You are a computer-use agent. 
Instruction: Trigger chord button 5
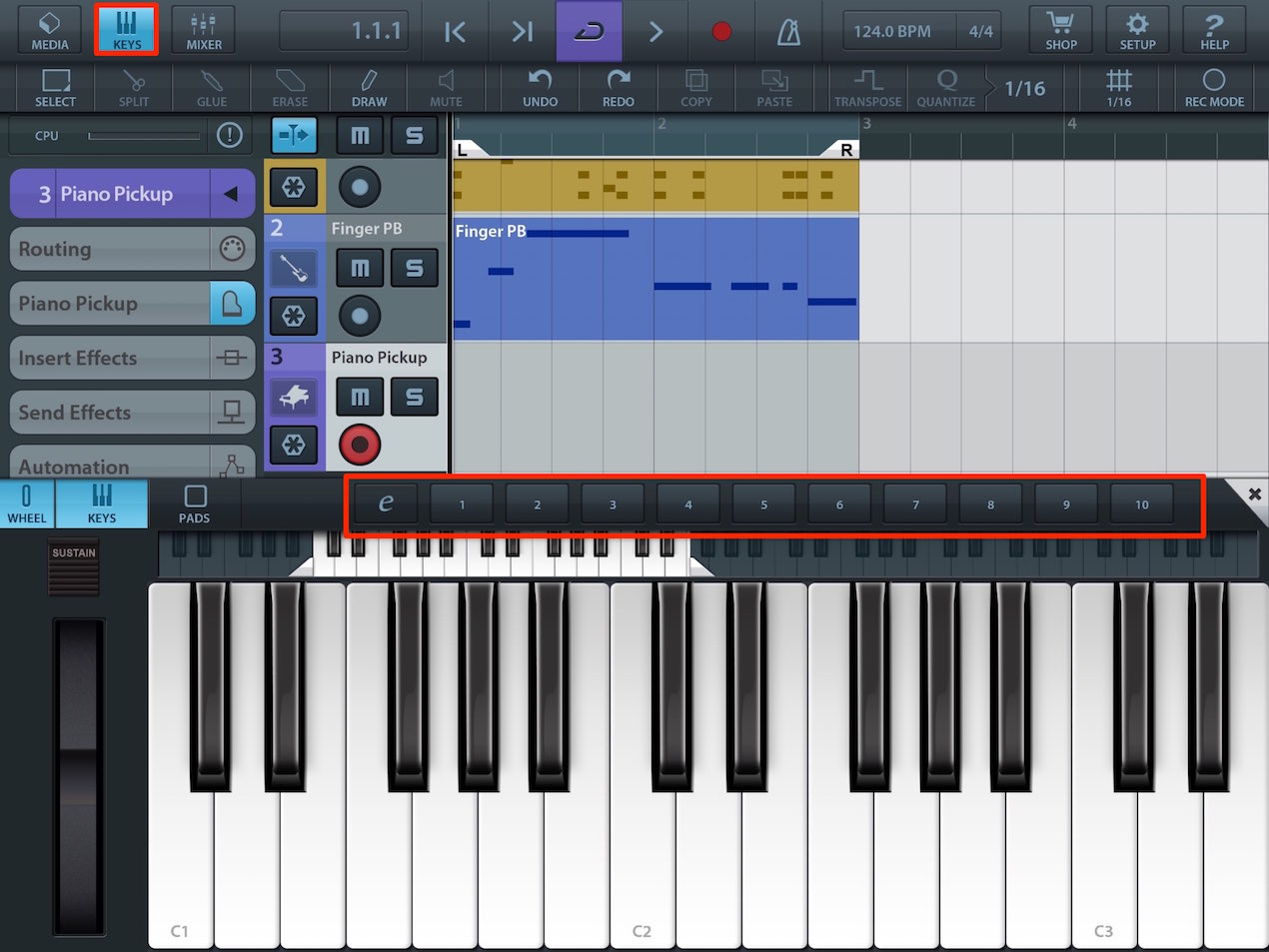[x=764, y=503]
